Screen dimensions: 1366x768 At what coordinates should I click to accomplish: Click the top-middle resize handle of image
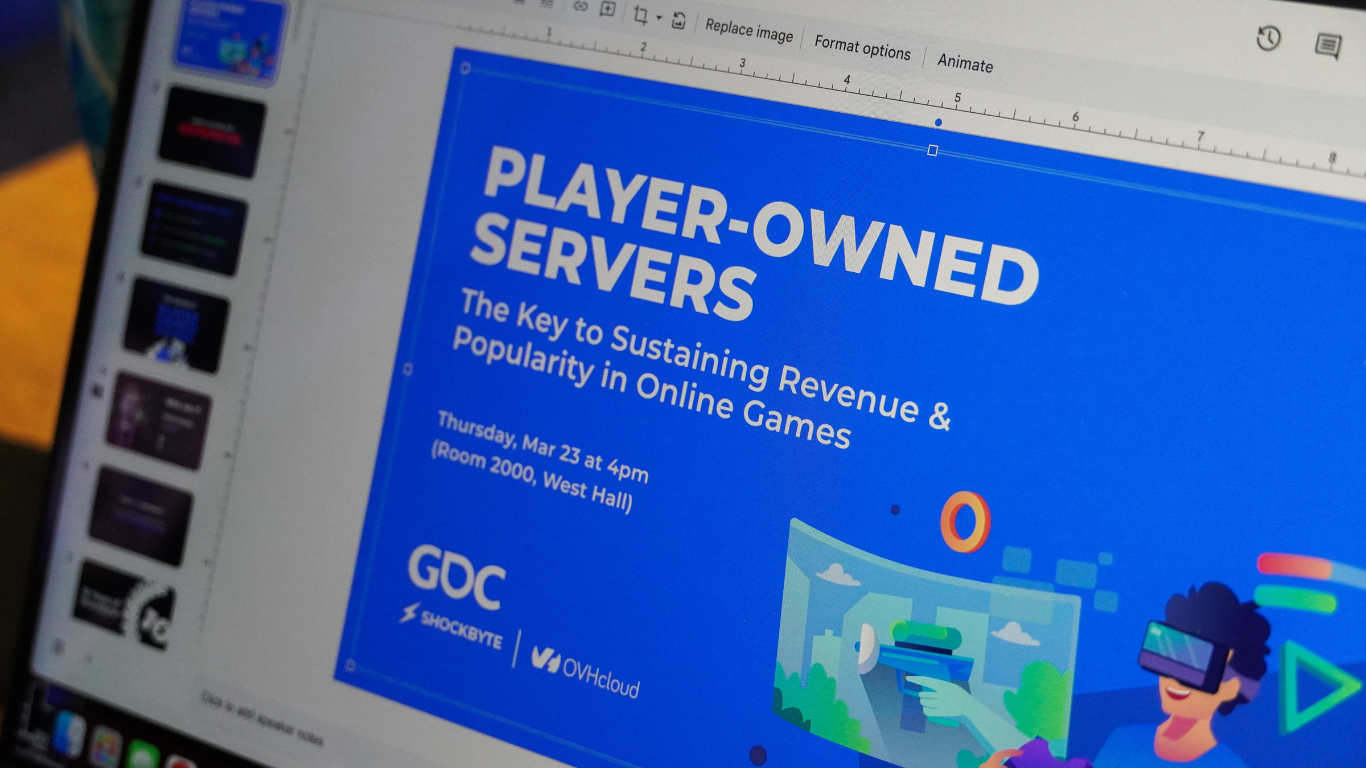coord(932,150)
